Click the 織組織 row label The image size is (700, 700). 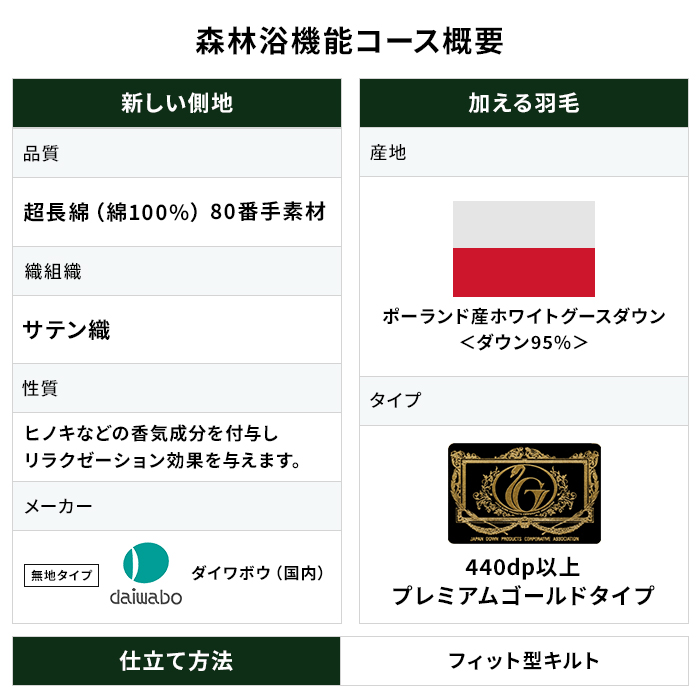coord(52,271)
